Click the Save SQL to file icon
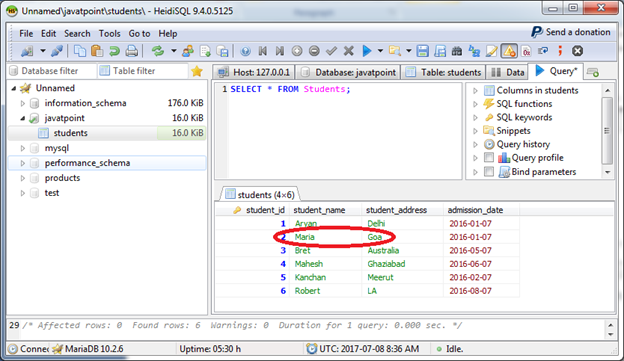This screenshot has height=361, width=624. (423, 51)
